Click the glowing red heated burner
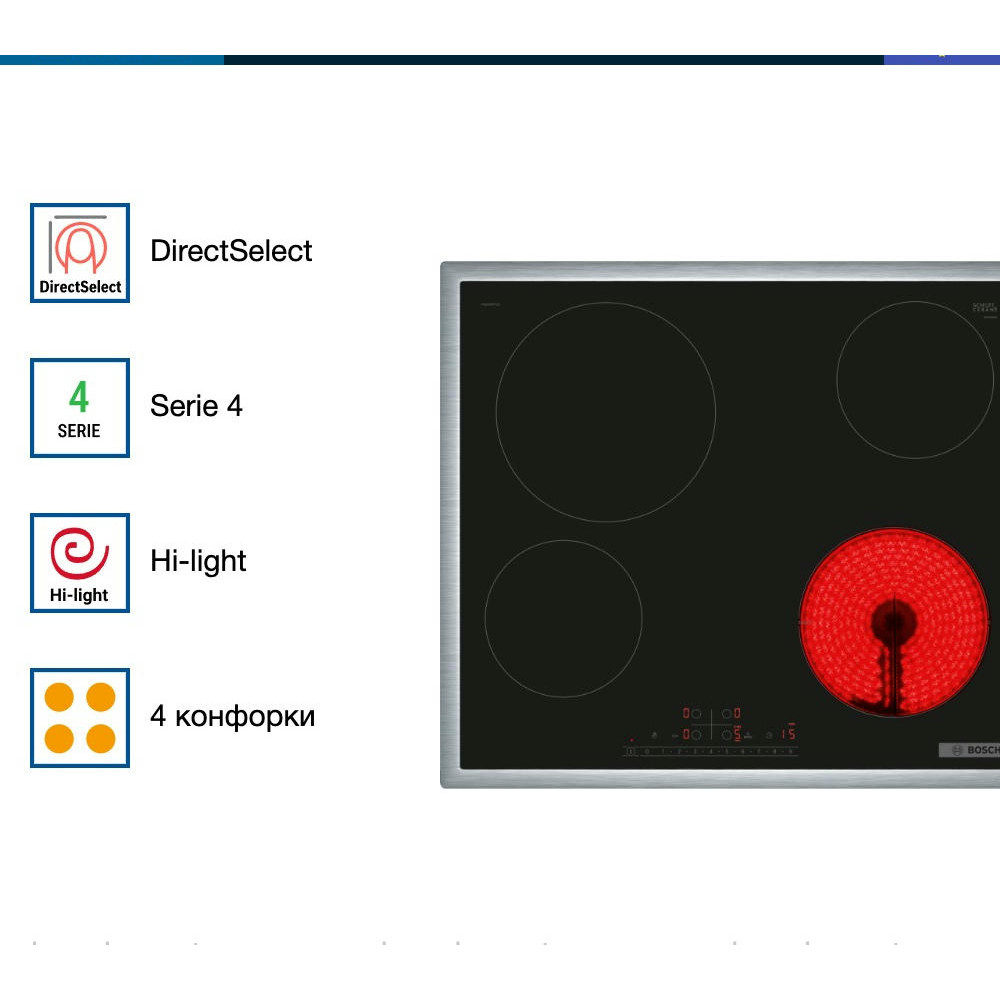The height and width of the screenshot is (1000, 1000). click(x=893, y=622)
